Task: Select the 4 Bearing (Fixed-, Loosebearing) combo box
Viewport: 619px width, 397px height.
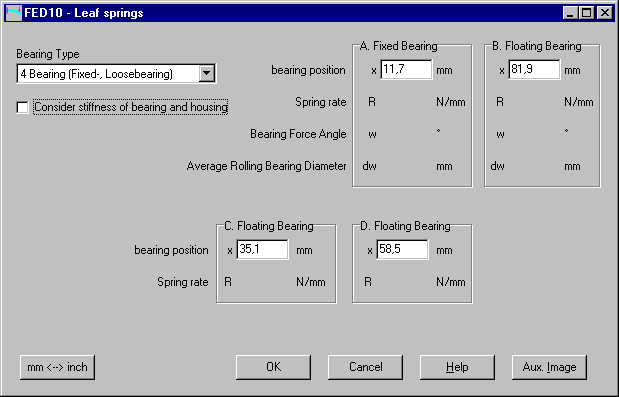Action: point(116,73)
